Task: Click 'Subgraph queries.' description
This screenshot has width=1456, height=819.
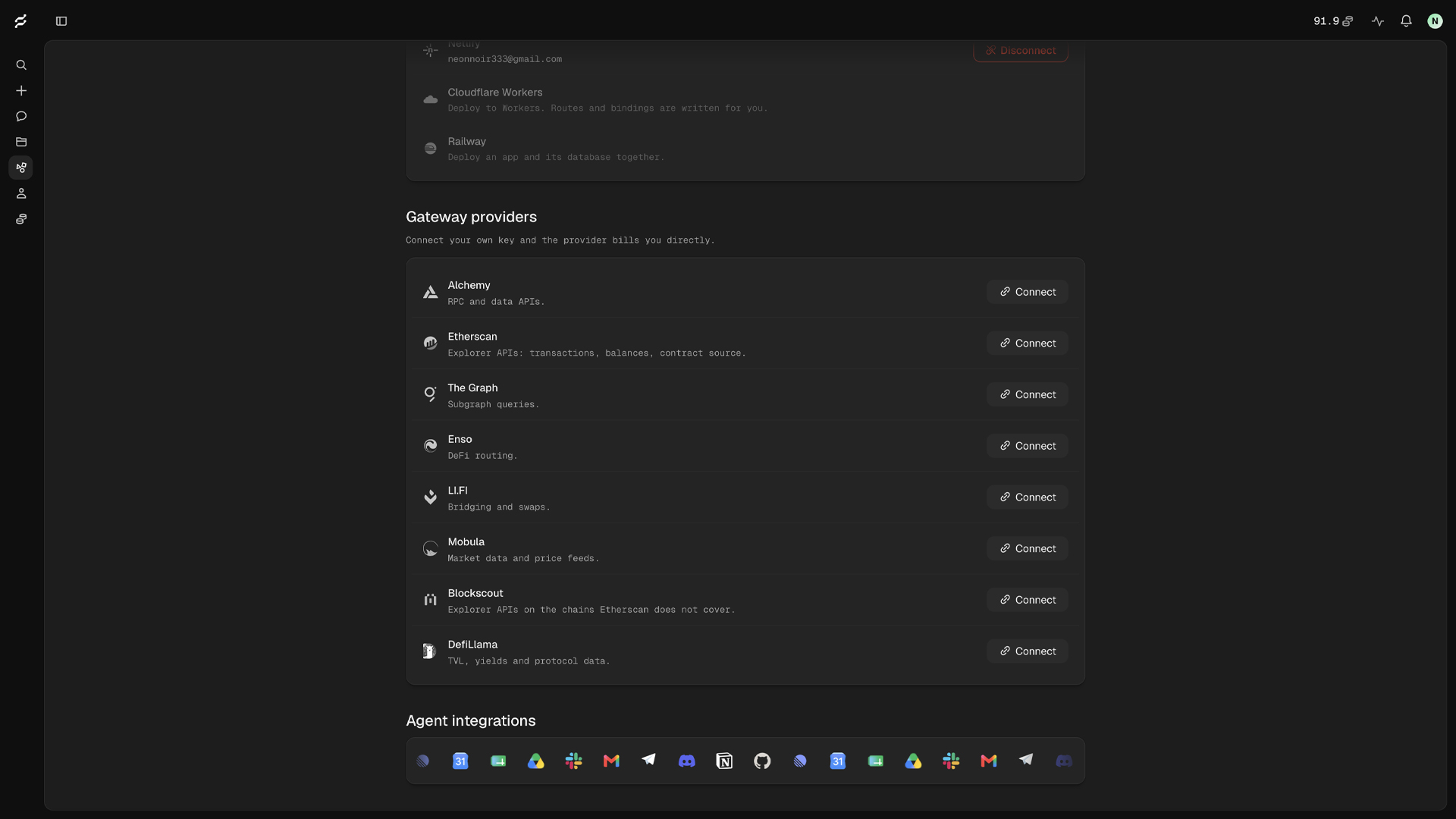Action: [494, 405]
